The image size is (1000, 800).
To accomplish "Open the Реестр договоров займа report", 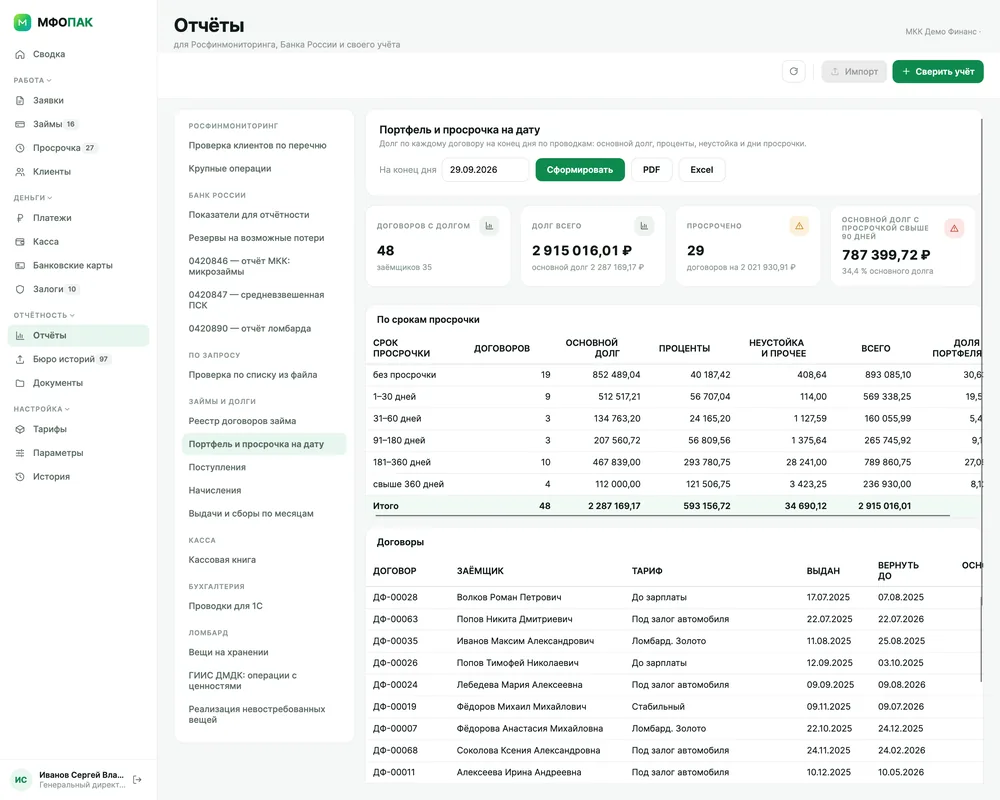I will (242, 421).
